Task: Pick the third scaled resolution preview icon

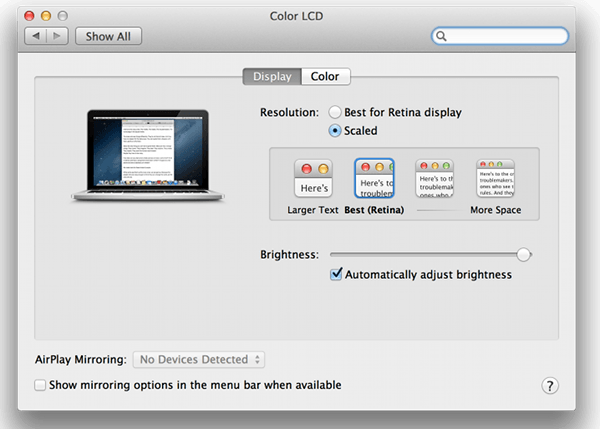Action: 434,180
